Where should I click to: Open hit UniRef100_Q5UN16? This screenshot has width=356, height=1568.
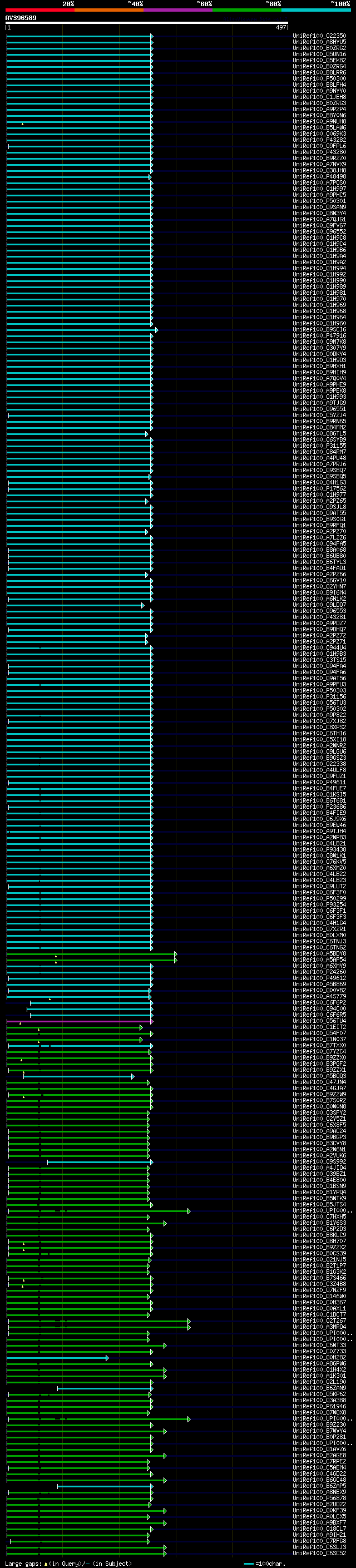coord(319,54)
